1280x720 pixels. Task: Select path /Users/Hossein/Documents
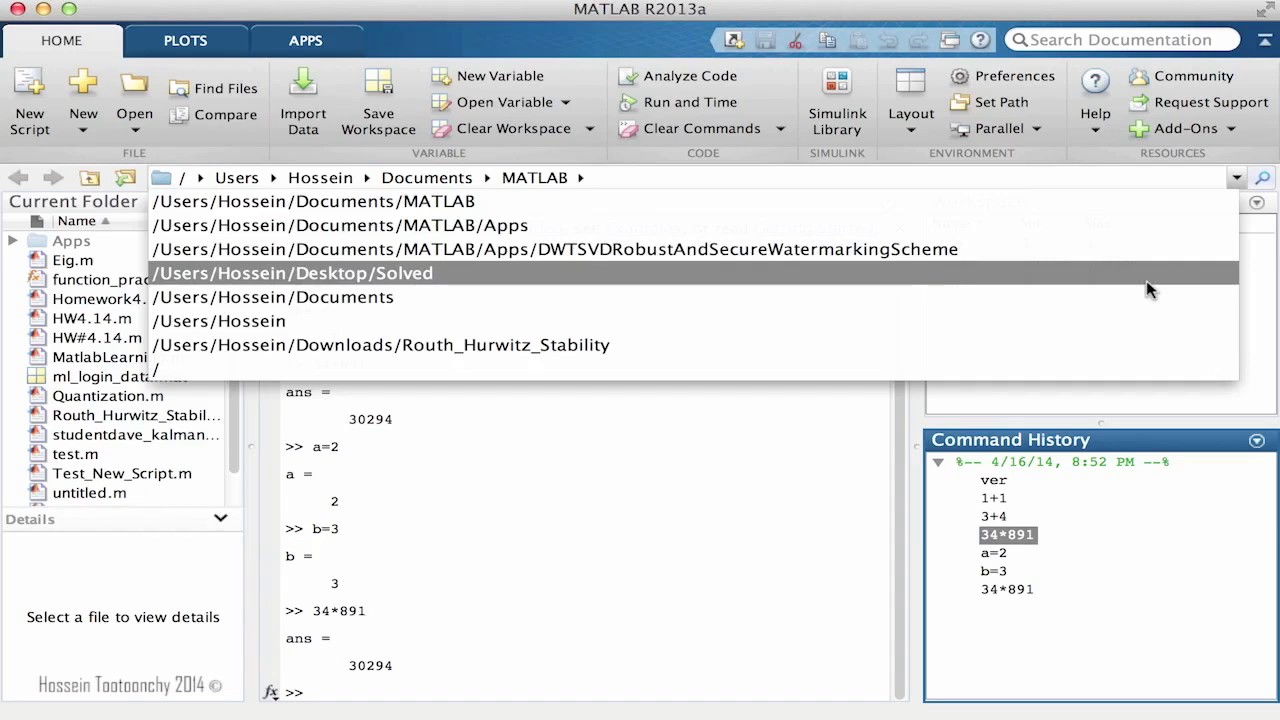coord(694,297)
